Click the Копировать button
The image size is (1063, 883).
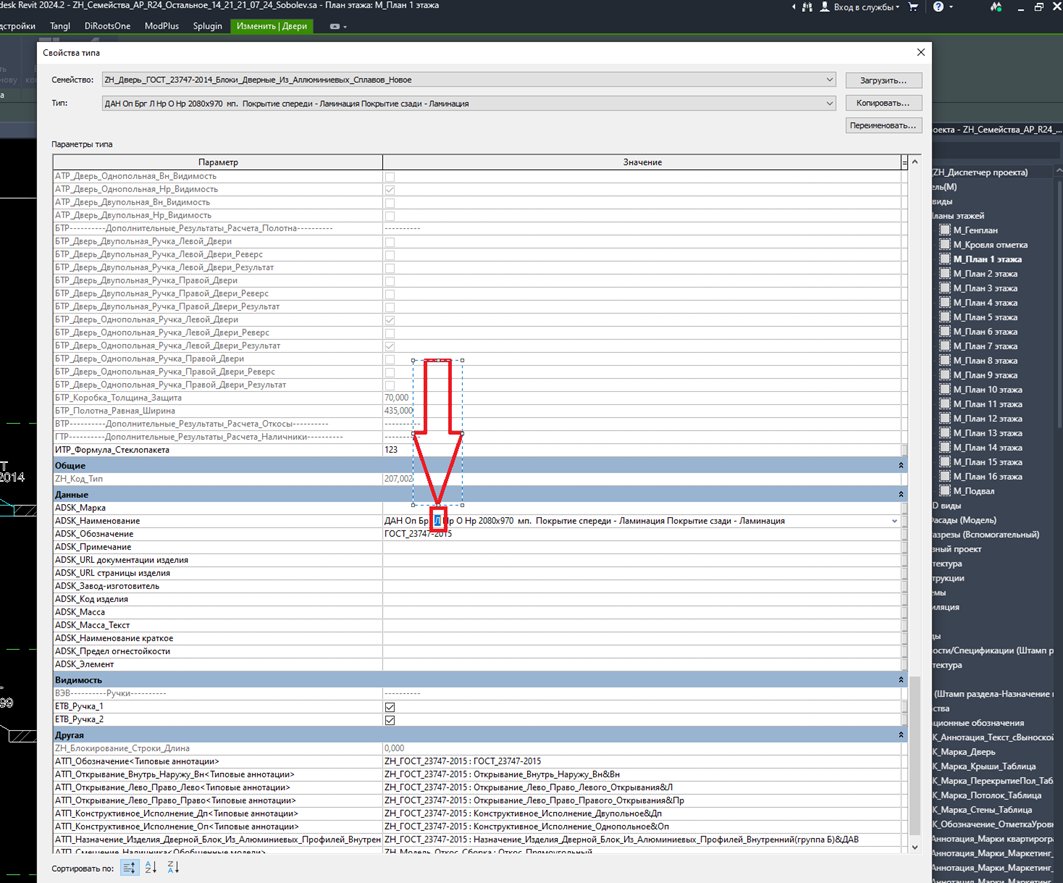883,103
